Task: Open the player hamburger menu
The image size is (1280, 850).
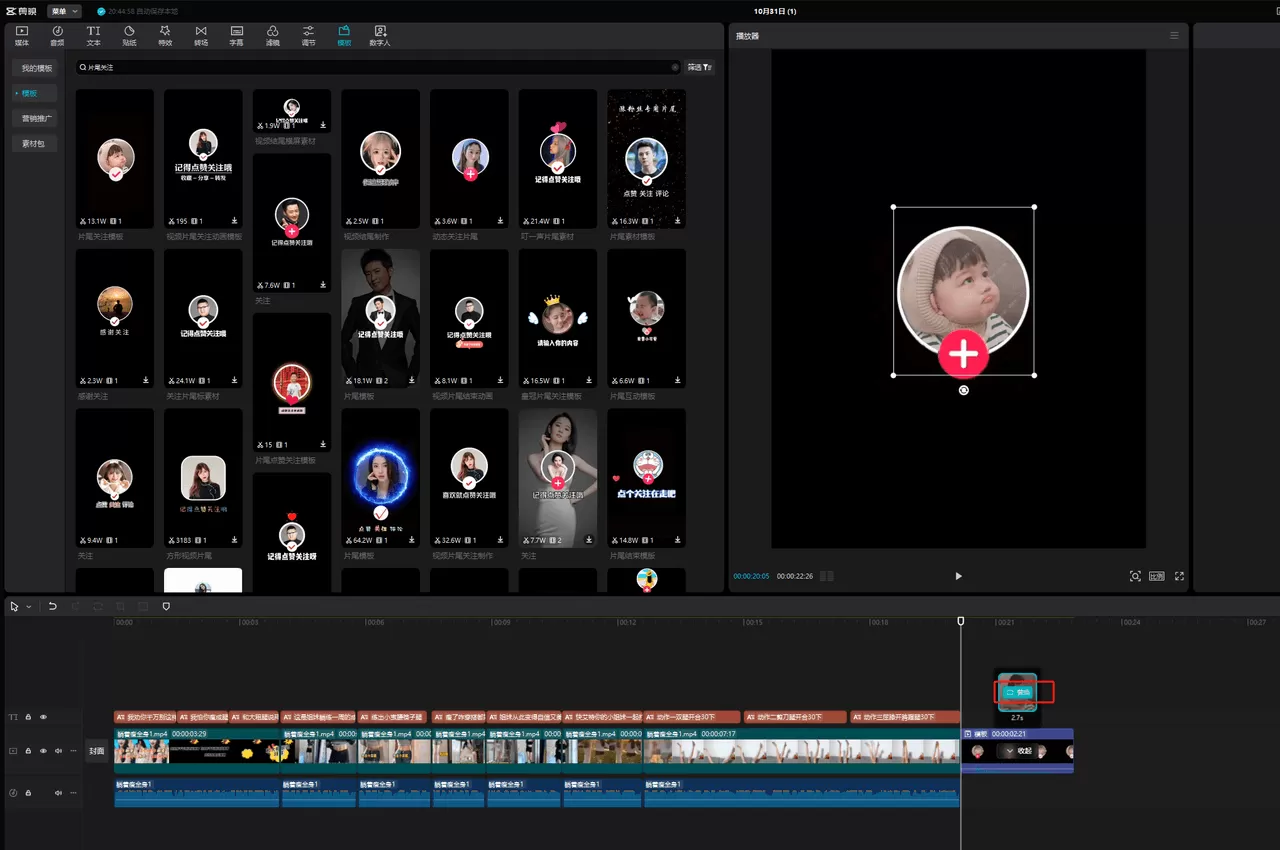Action: click(x=1174, y=36)
